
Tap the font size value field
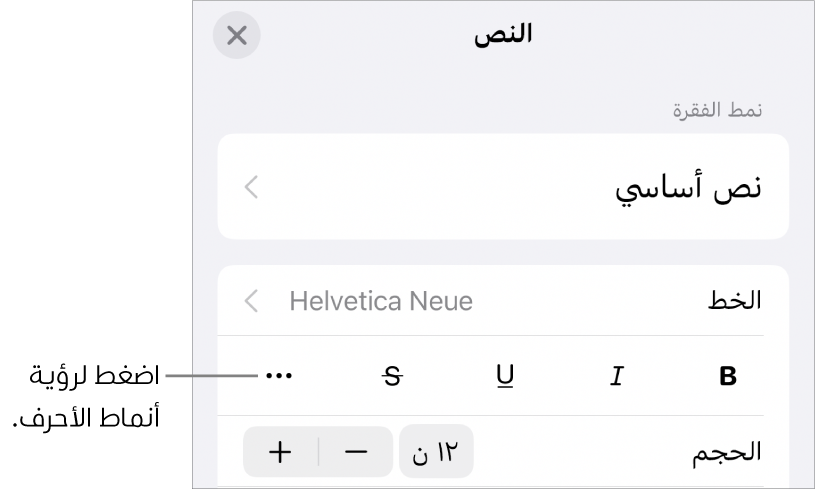point(435,451)
